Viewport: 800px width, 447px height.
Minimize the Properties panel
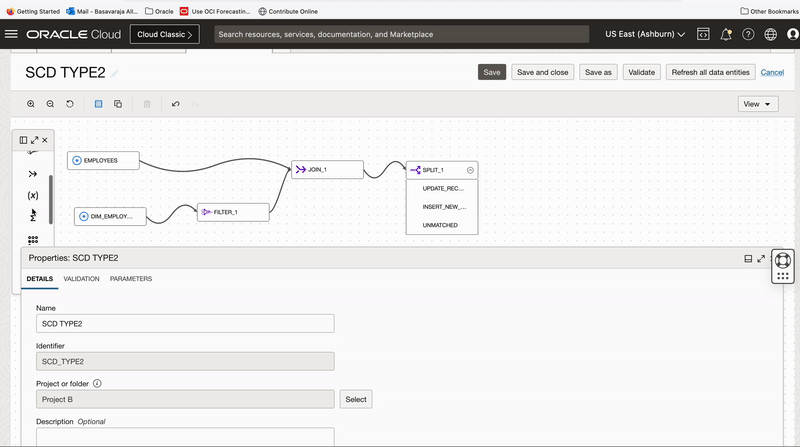click(748, 259)
